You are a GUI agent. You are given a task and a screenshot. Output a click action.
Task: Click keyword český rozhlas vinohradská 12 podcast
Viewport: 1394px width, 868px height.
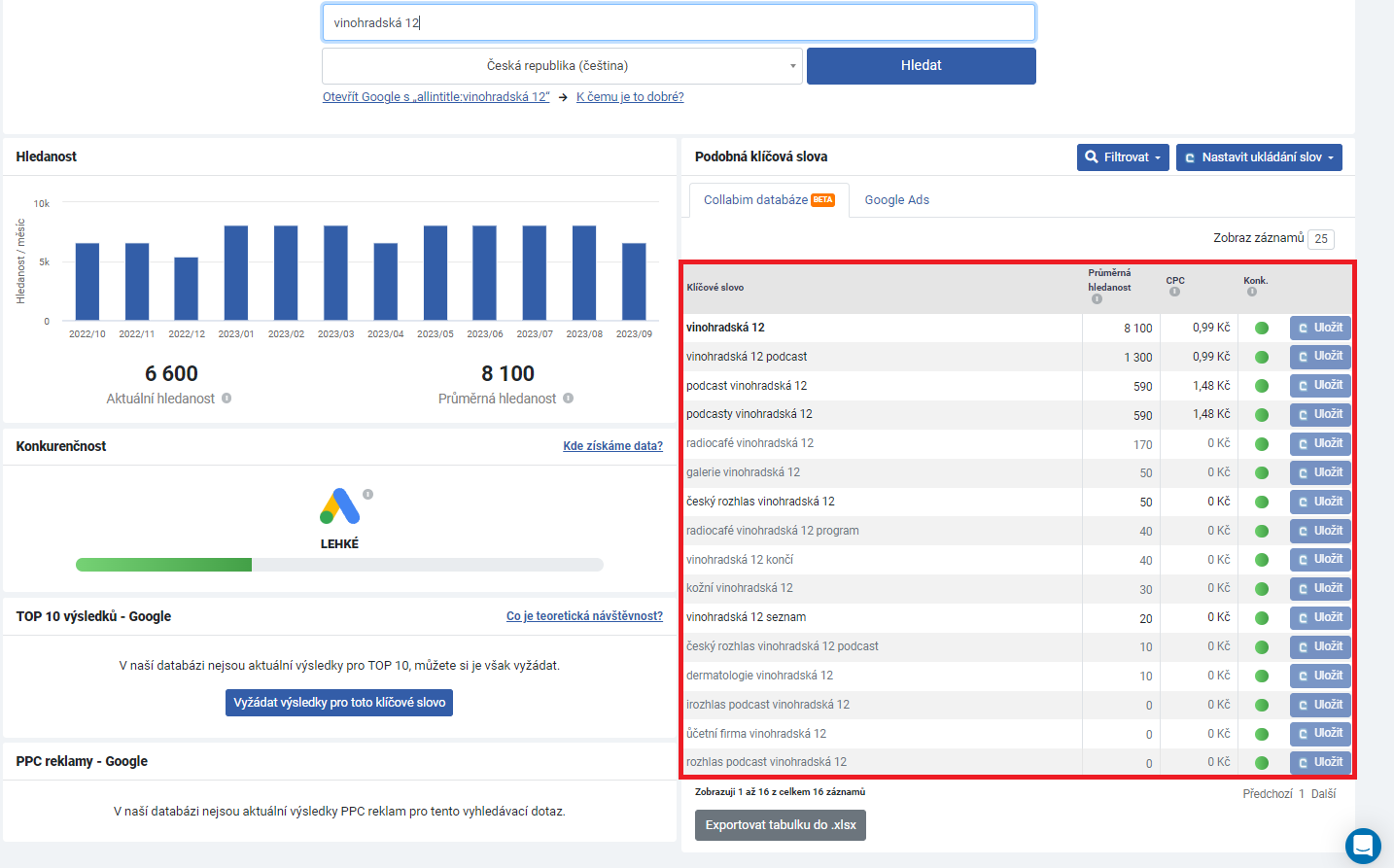pos(783,646)
